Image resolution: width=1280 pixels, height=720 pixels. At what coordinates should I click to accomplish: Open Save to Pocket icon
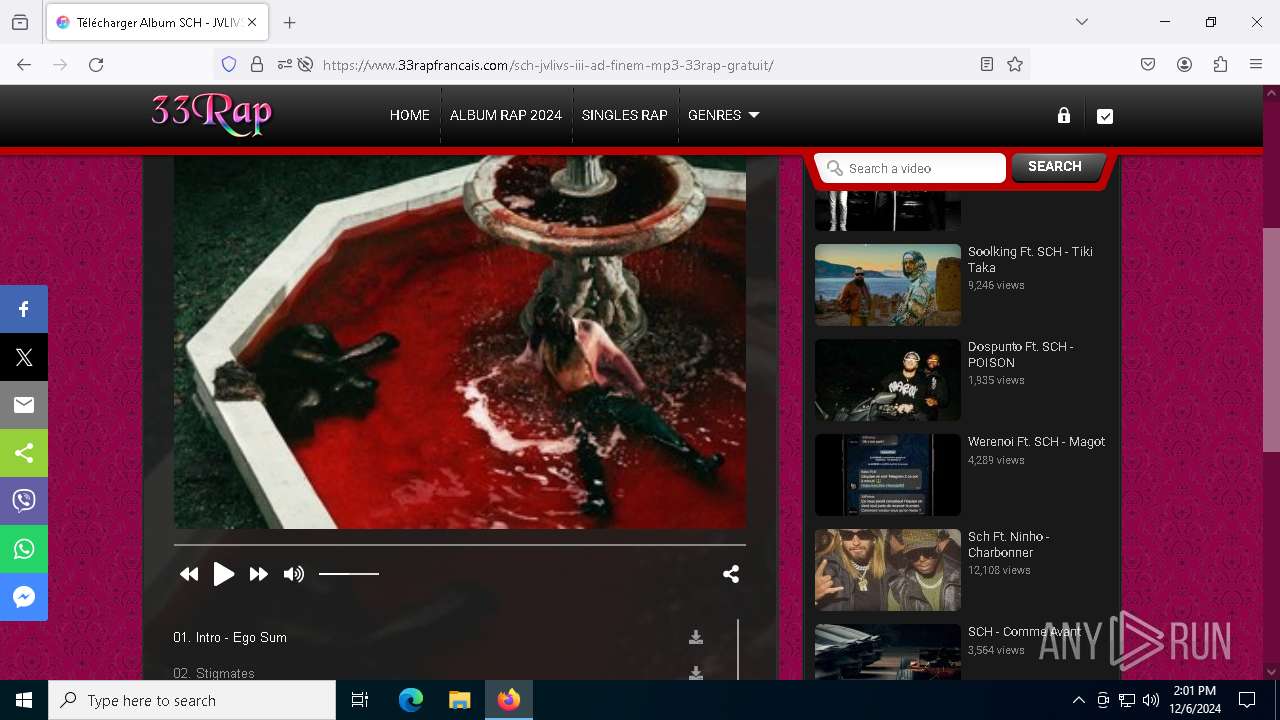[1148, 65]
